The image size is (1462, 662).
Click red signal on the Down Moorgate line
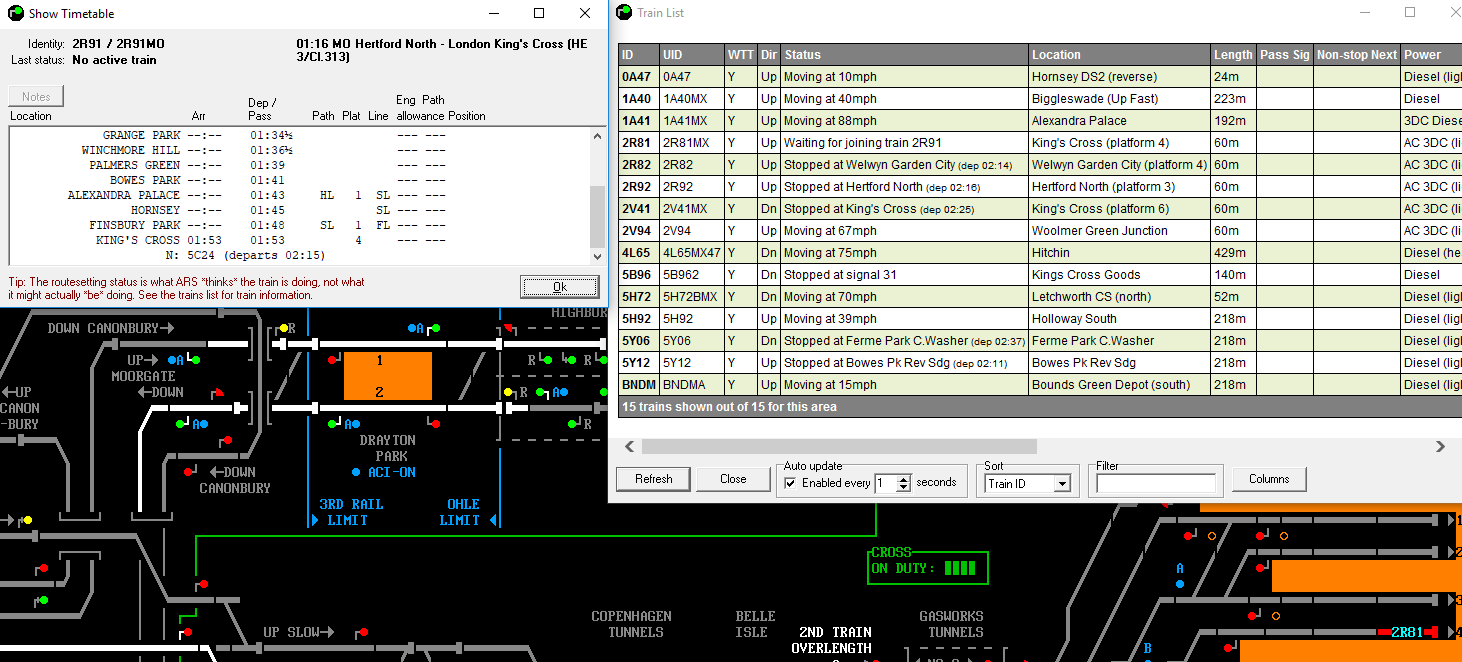220,392
